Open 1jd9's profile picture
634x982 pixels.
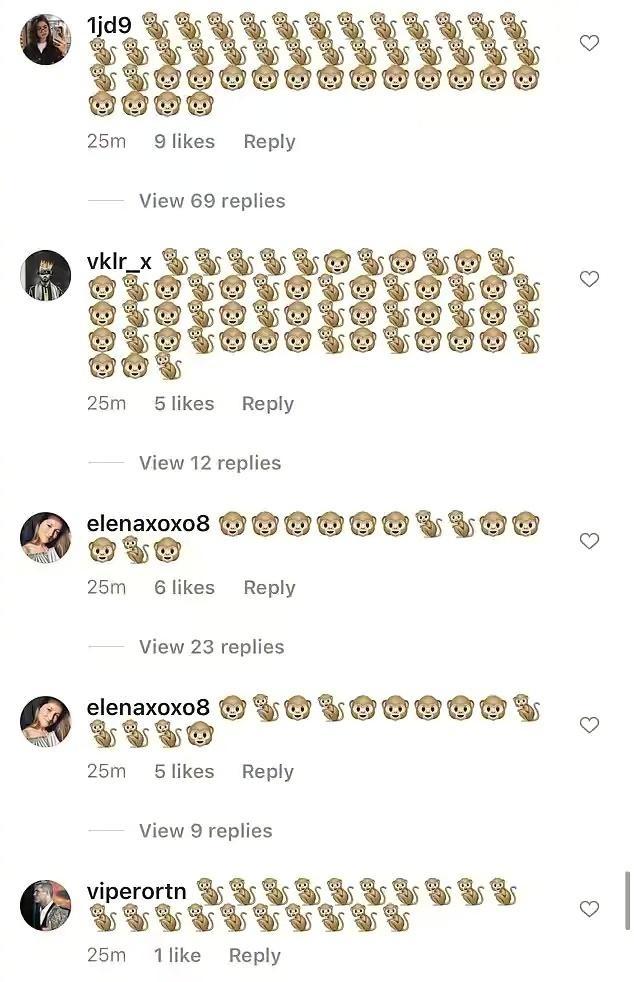pyautogui.click(x=46, y=39)
